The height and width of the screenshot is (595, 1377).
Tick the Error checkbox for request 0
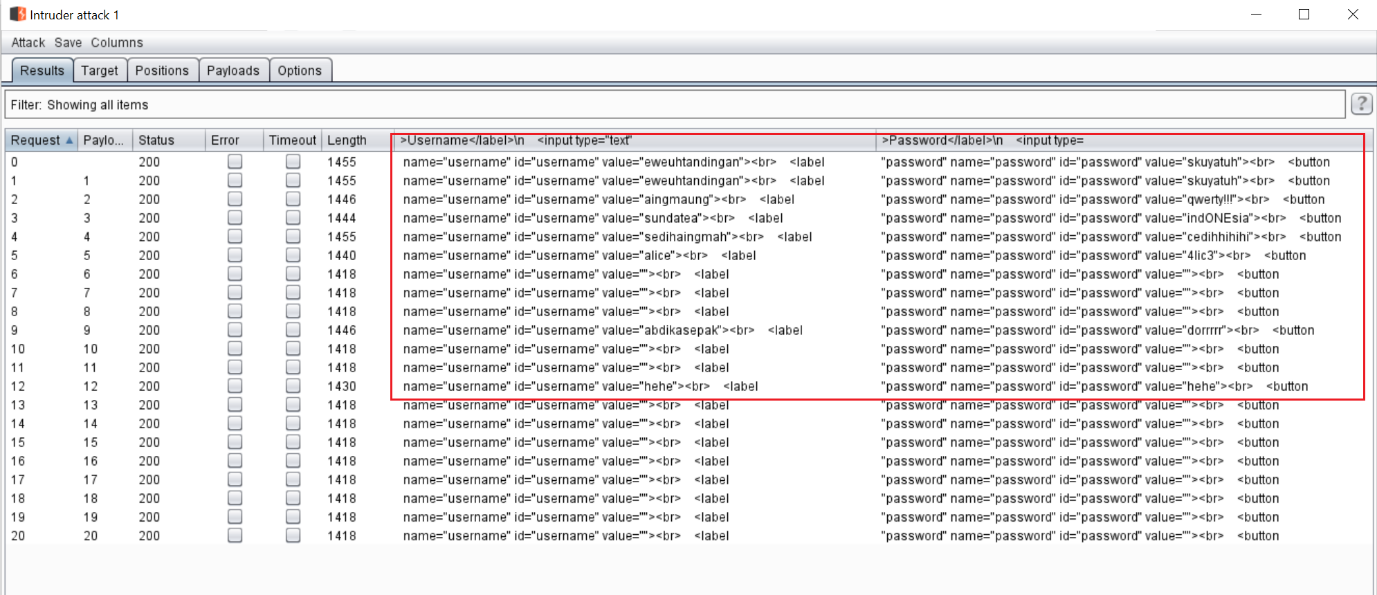234,162
